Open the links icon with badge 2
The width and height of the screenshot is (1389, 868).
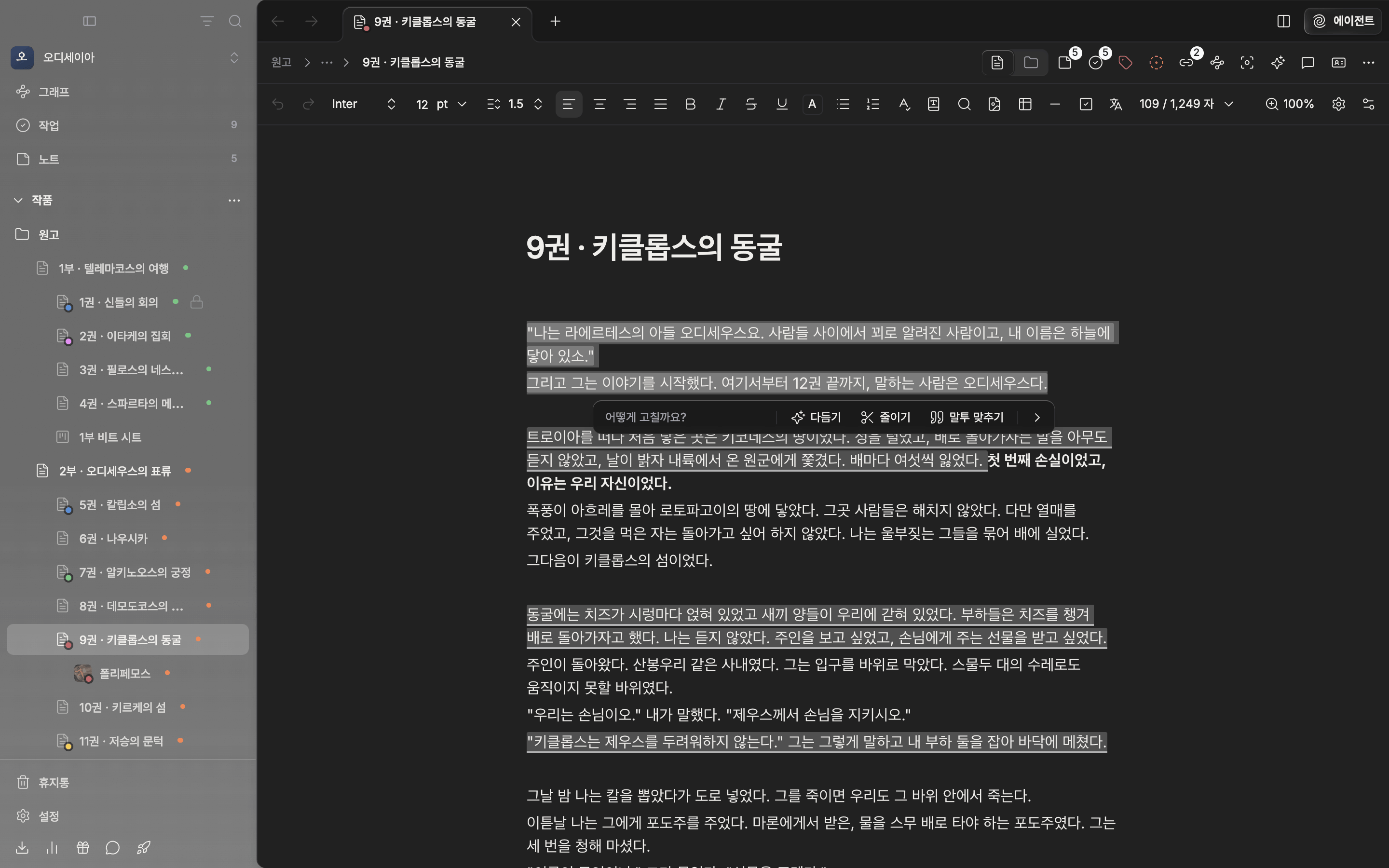pyautogui.click(x=1186, y=63)
